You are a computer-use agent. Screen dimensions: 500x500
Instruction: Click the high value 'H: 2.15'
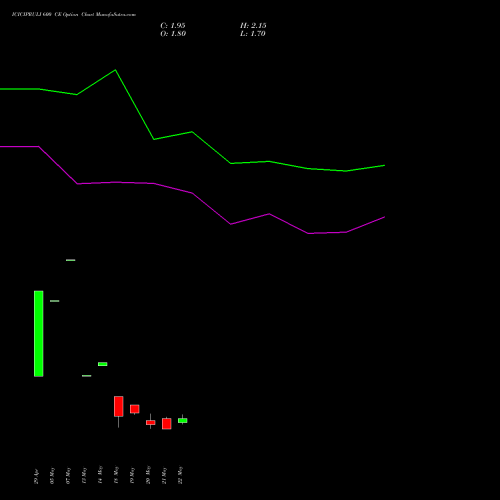click(253, 26)
